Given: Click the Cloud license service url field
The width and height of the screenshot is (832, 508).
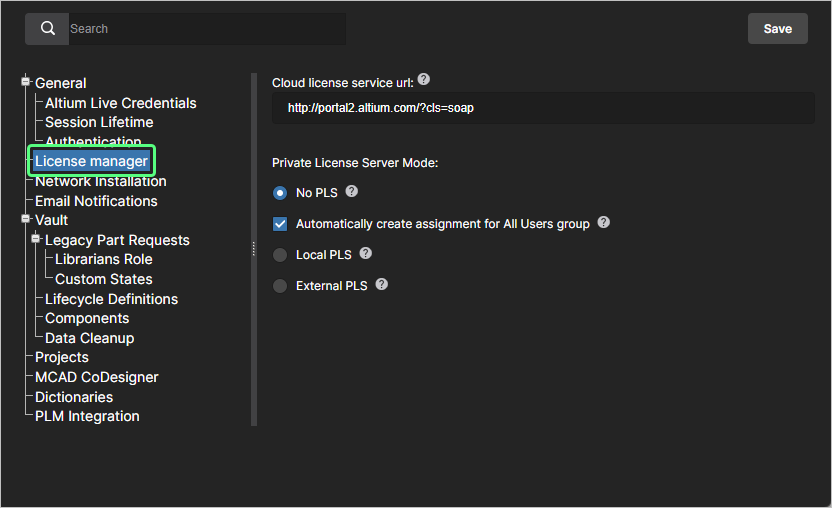Looking at the screenshot, I should pos(542,108).
